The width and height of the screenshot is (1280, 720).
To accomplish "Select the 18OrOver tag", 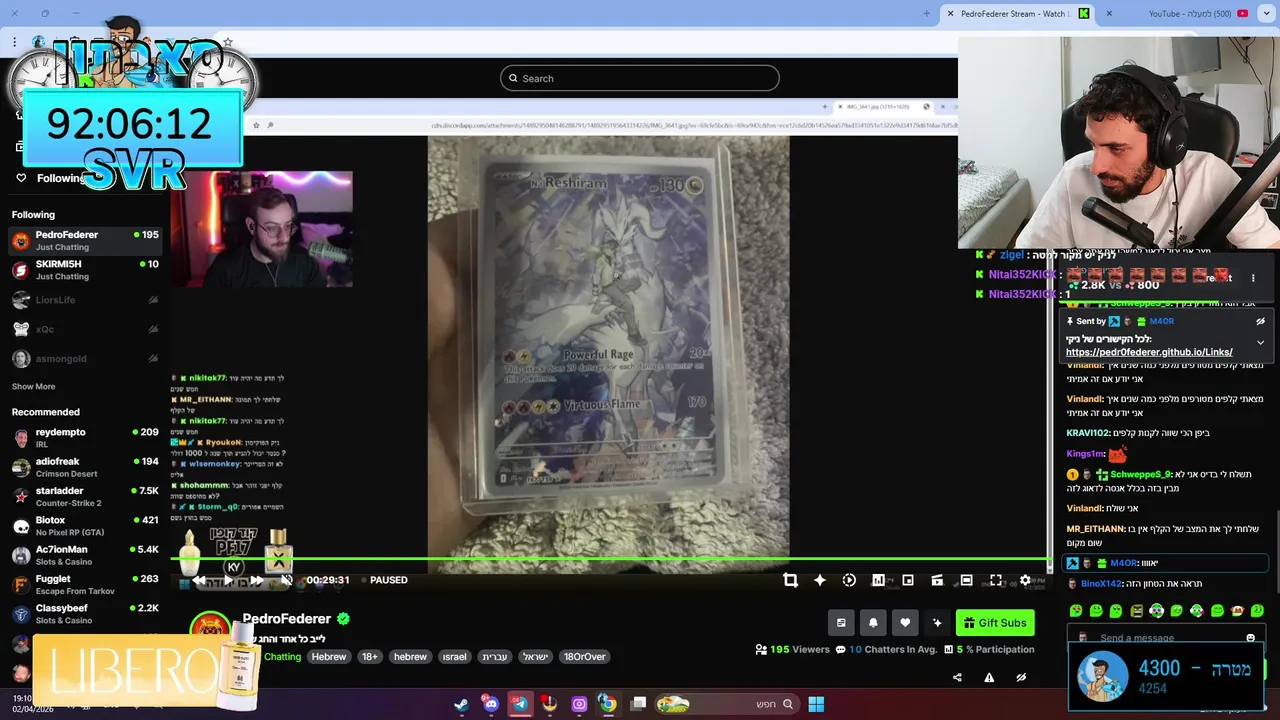I will (585, 657).
